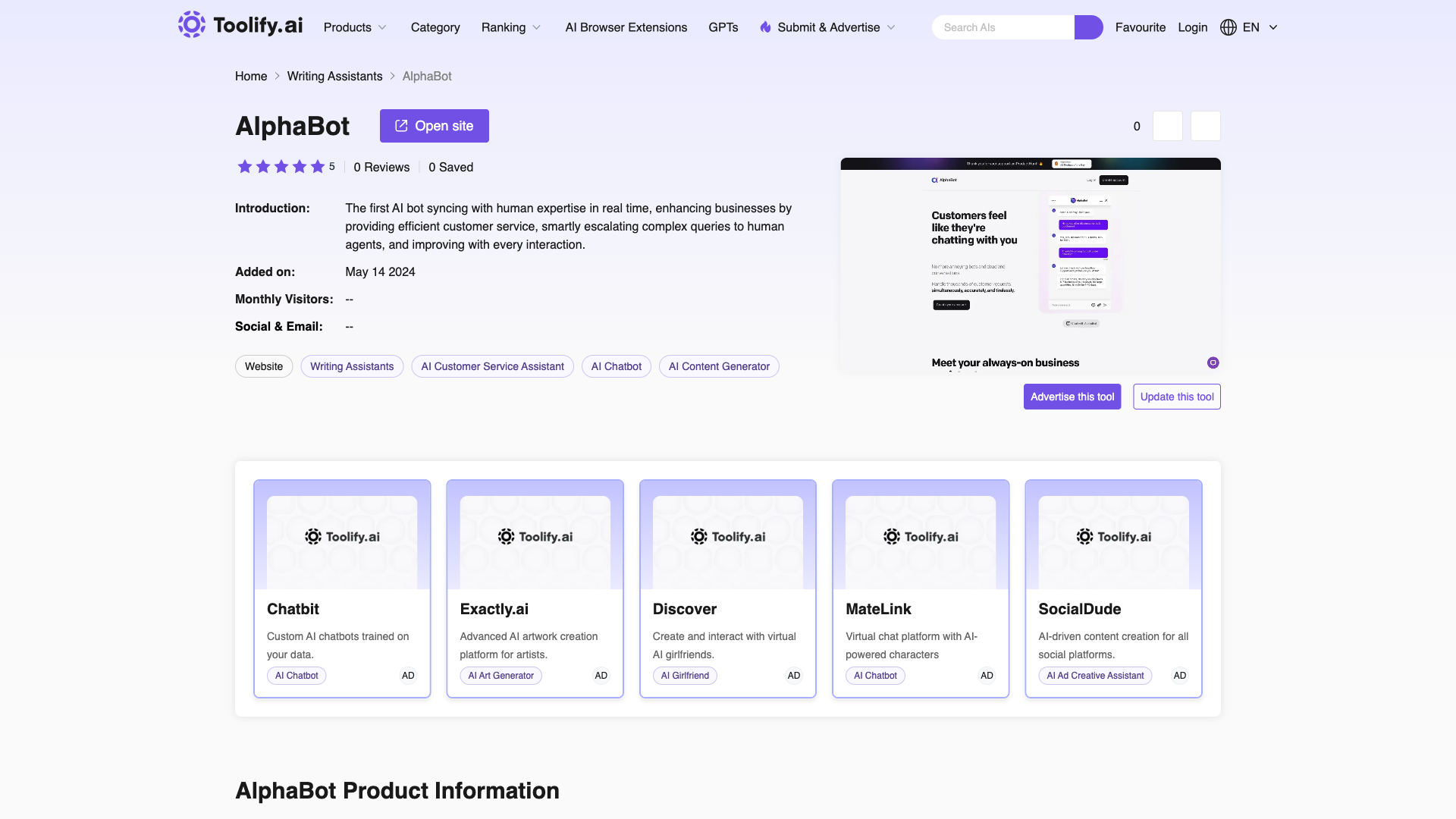Select the AI Content Generator tag
Viewport: 1456px width, 819px height.
click(719, 366)
